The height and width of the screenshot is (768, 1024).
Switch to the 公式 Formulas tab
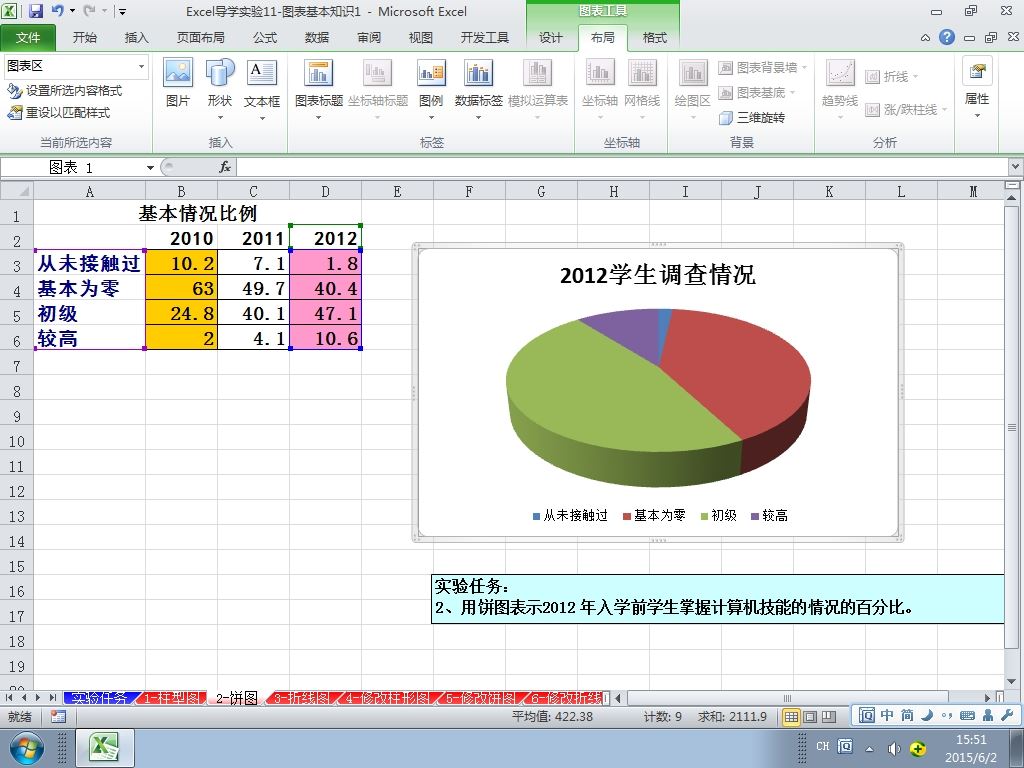(x=264, y=38)
